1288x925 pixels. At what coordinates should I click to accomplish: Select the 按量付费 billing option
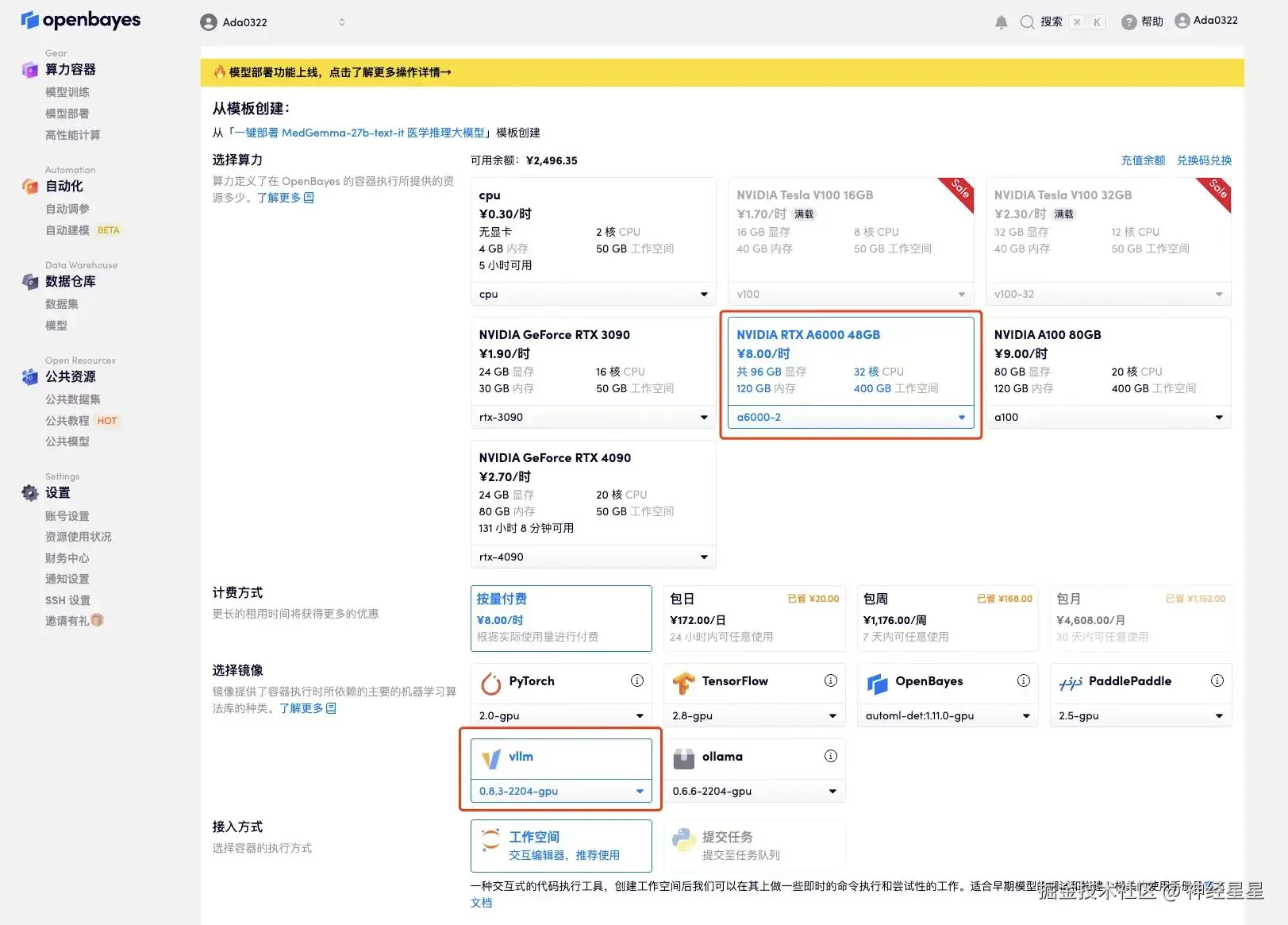(561, 619)
